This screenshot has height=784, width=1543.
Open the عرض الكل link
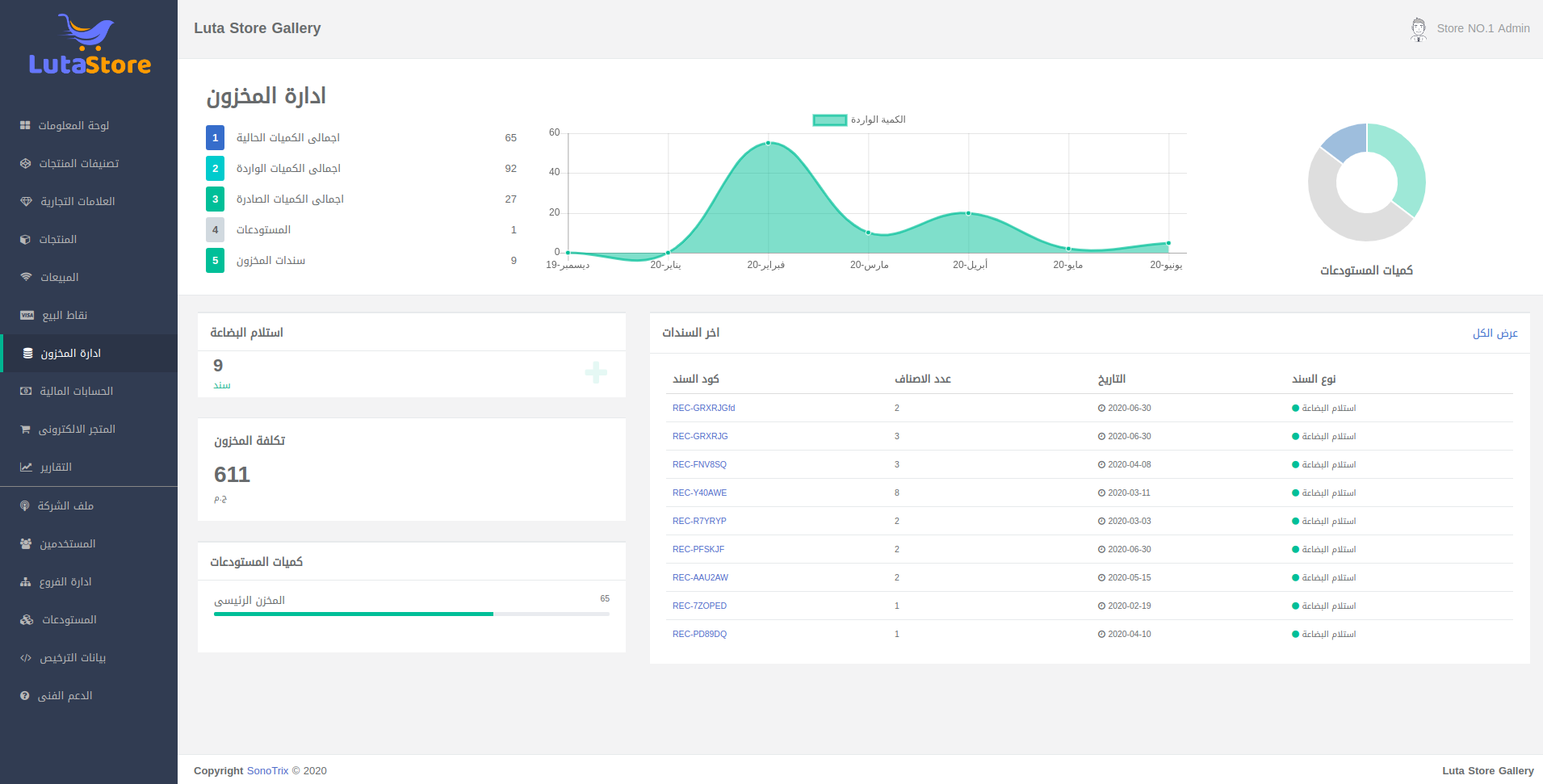(1495, 333)
